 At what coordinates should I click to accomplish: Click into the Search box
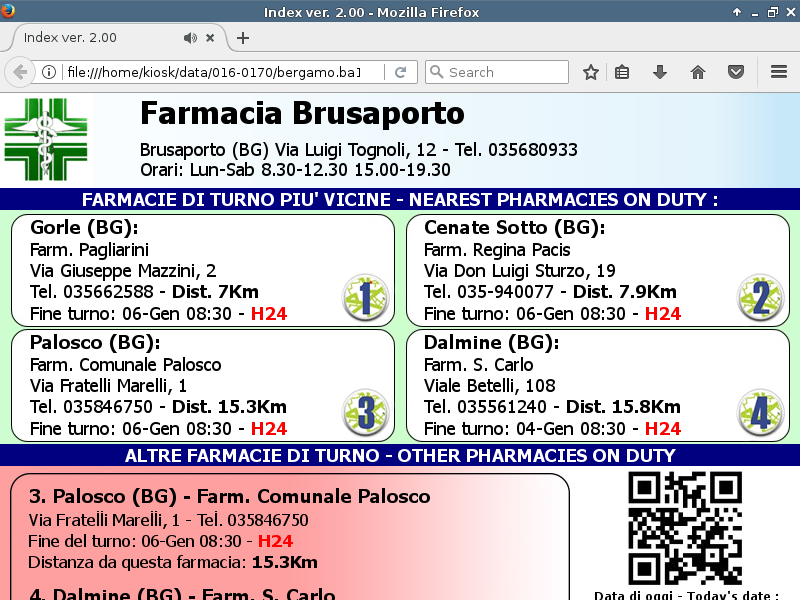point(505,72)
